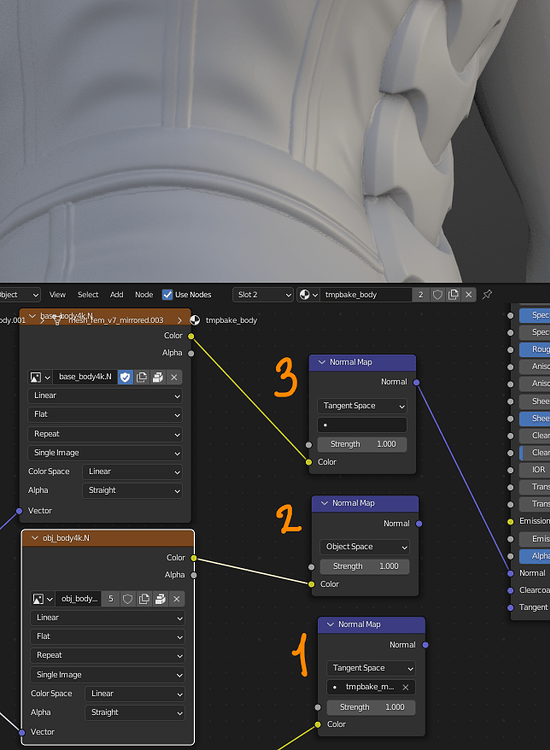Click open image folder icon in obj_body4k.N node
The image size is (550, 750).
coord(160,599)
